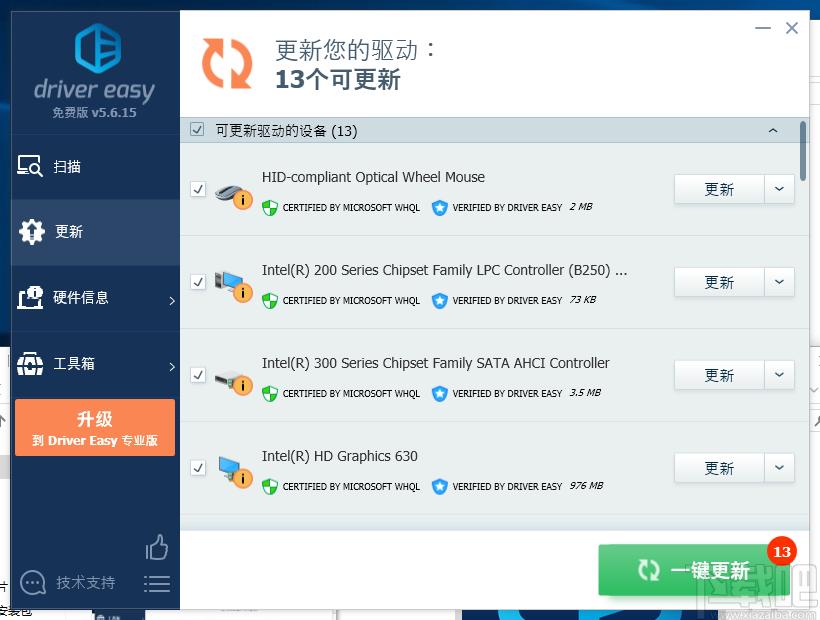
Task: Click the LPC Controller device icon
Action: 233,286
